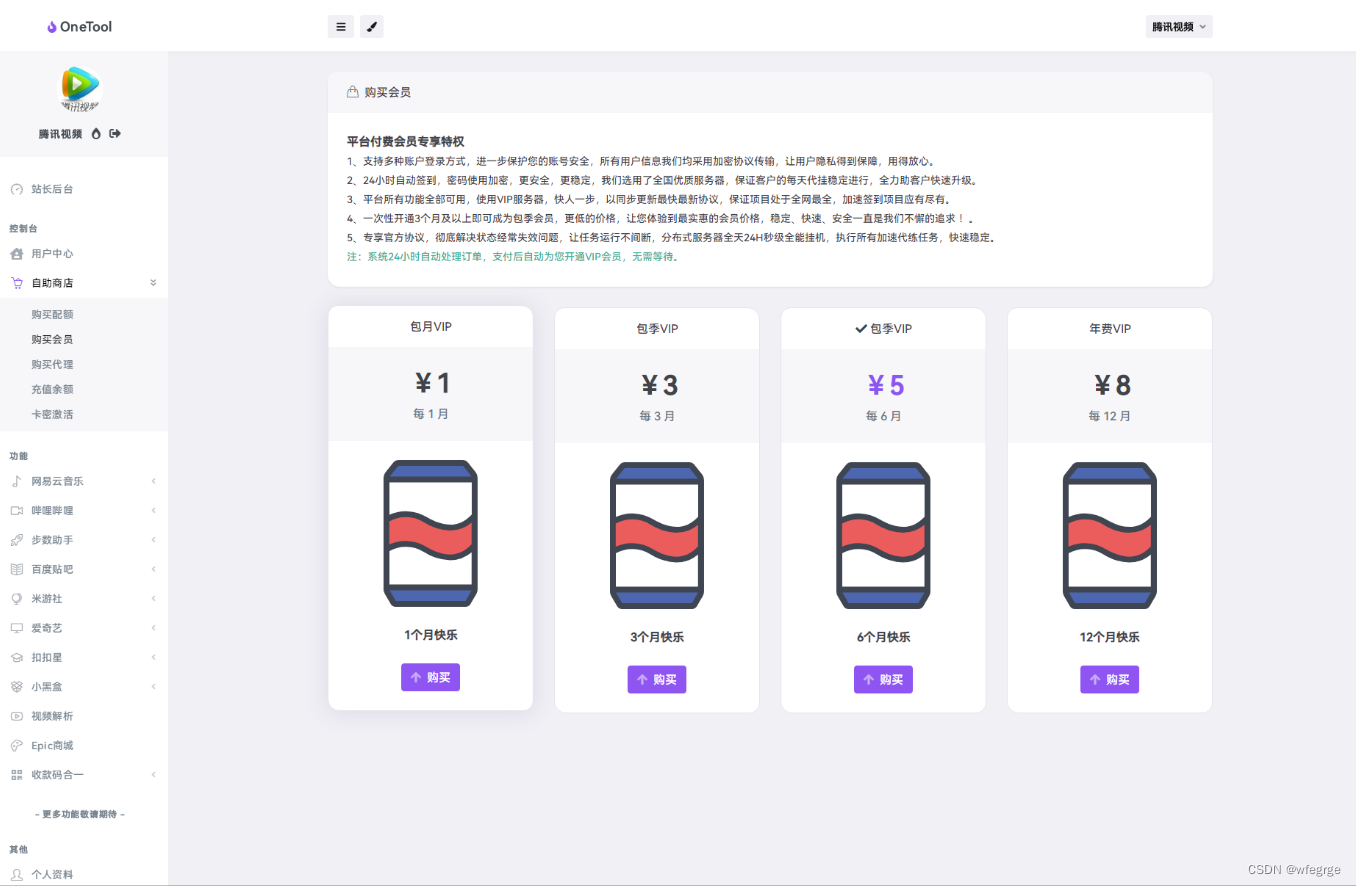Select the 包季VIP plan with checkmark
This screenshot has height=886, width=1356.
point(883,328)
